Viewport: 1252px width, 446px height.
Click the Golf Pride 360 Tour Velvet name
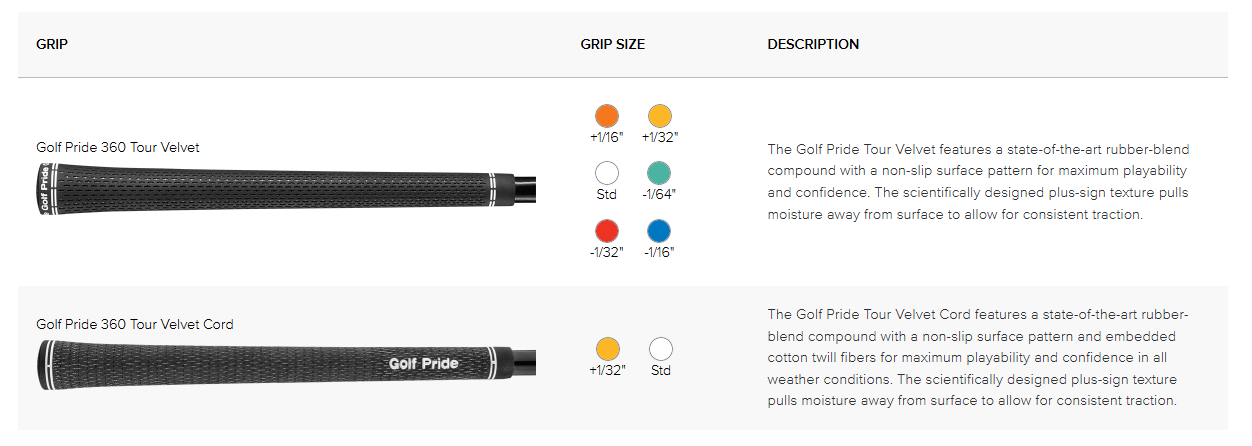(x=118, y=147)
